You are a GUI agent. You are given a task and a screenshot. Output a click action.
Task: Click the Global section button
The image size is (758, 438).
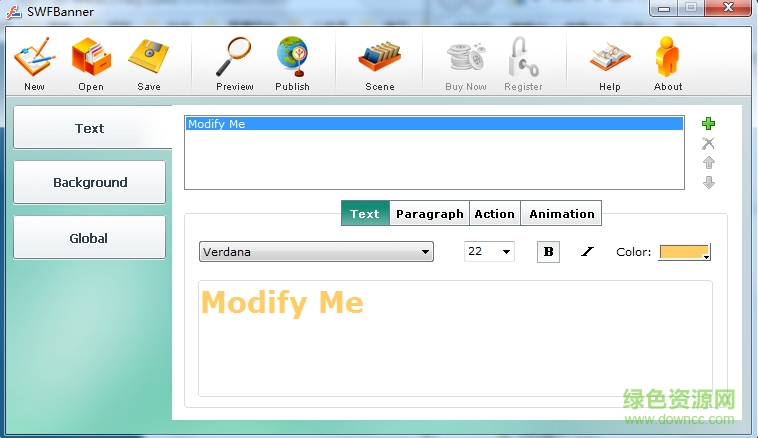click(90, 238)
